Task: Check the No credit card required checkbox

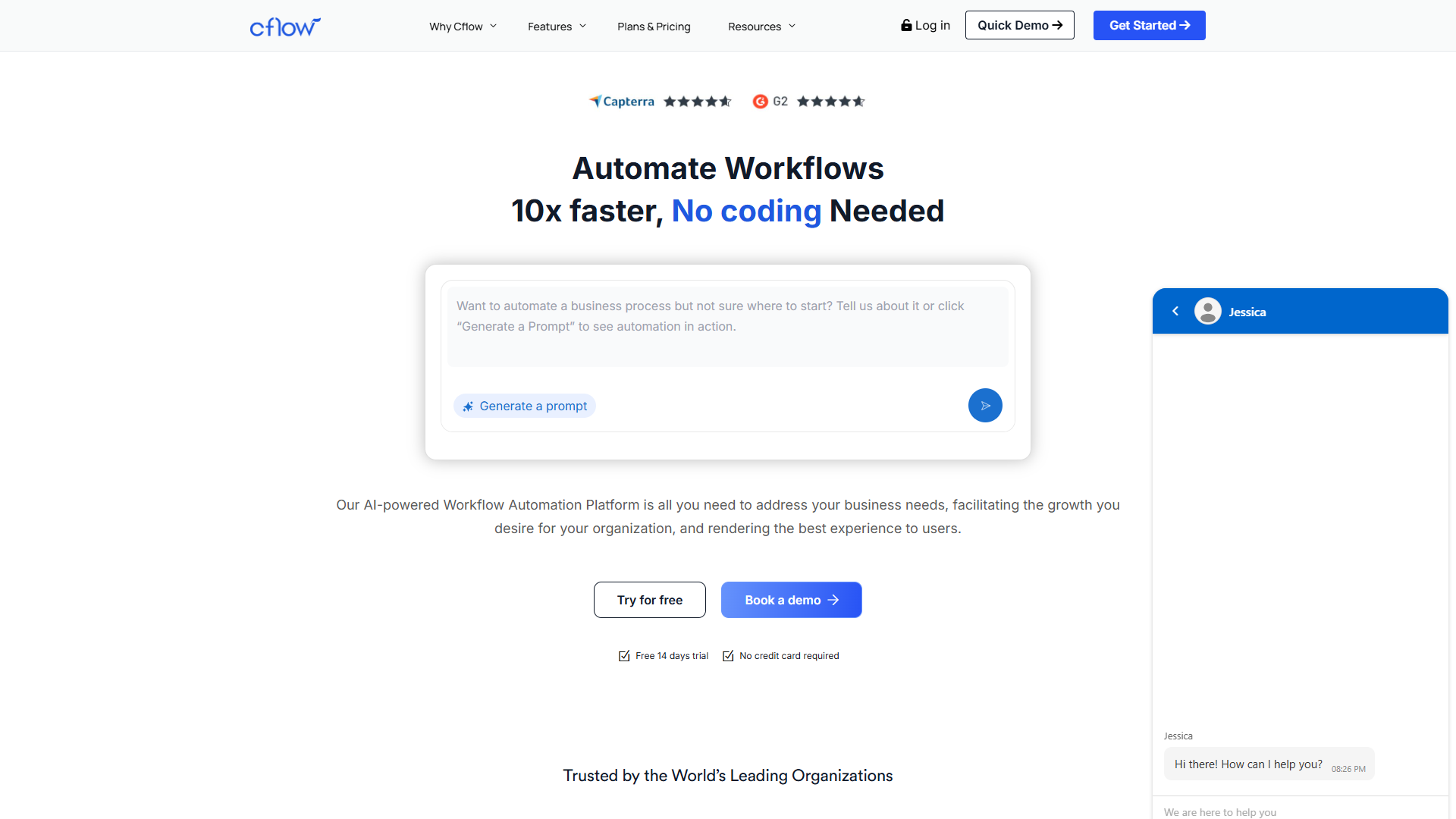Action: pyautogui.click(x=728, y=656)
